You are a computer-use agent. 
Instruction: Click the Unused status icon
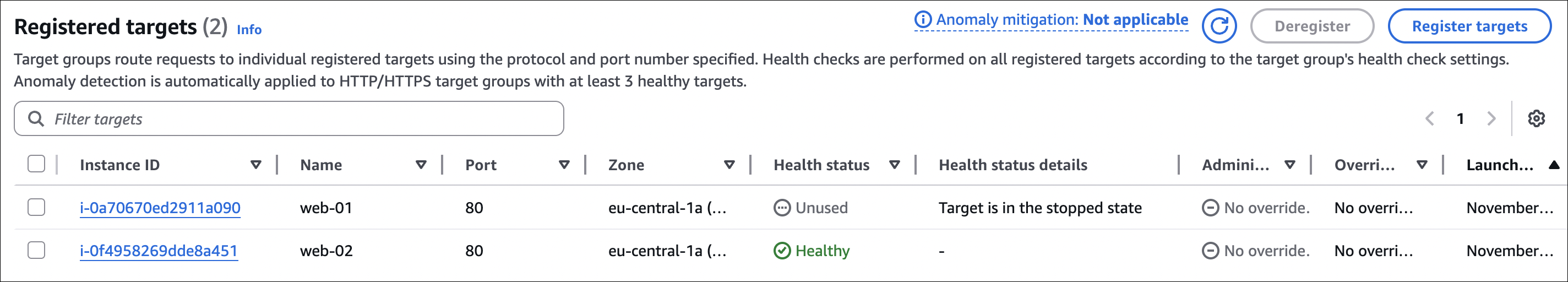(x=782, y=208)
